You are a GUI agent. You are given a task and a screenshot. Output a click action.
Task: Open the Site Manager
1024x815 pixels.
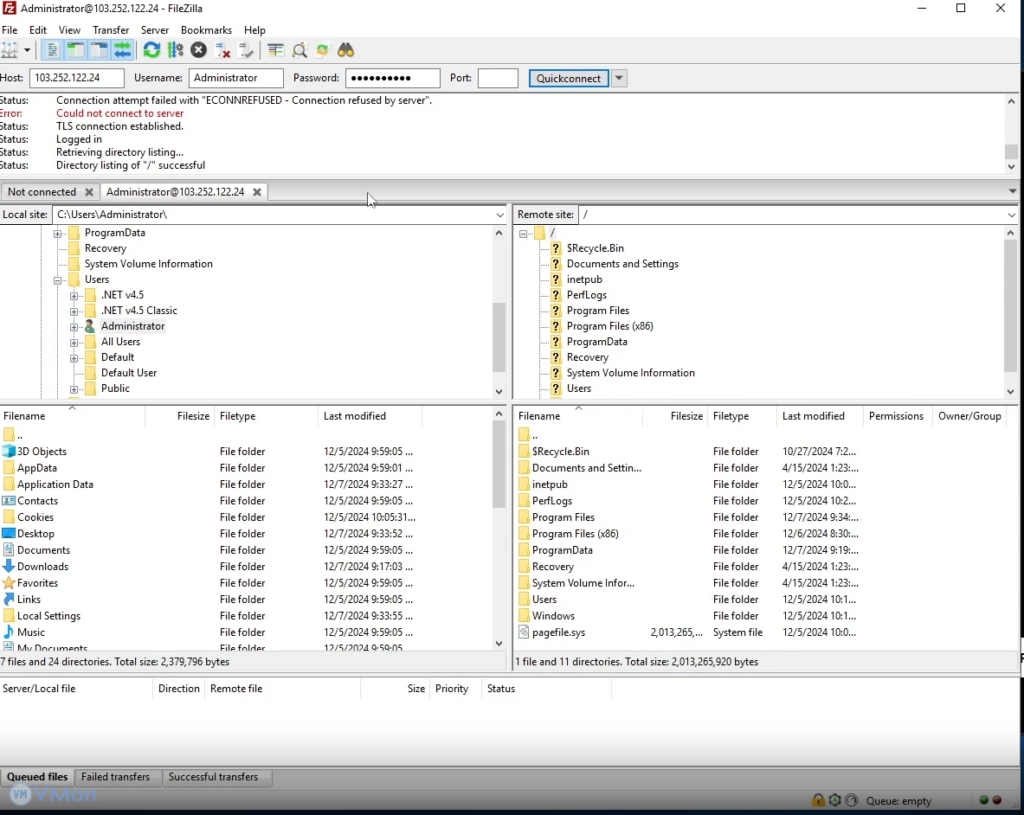[x=10, y=50]
